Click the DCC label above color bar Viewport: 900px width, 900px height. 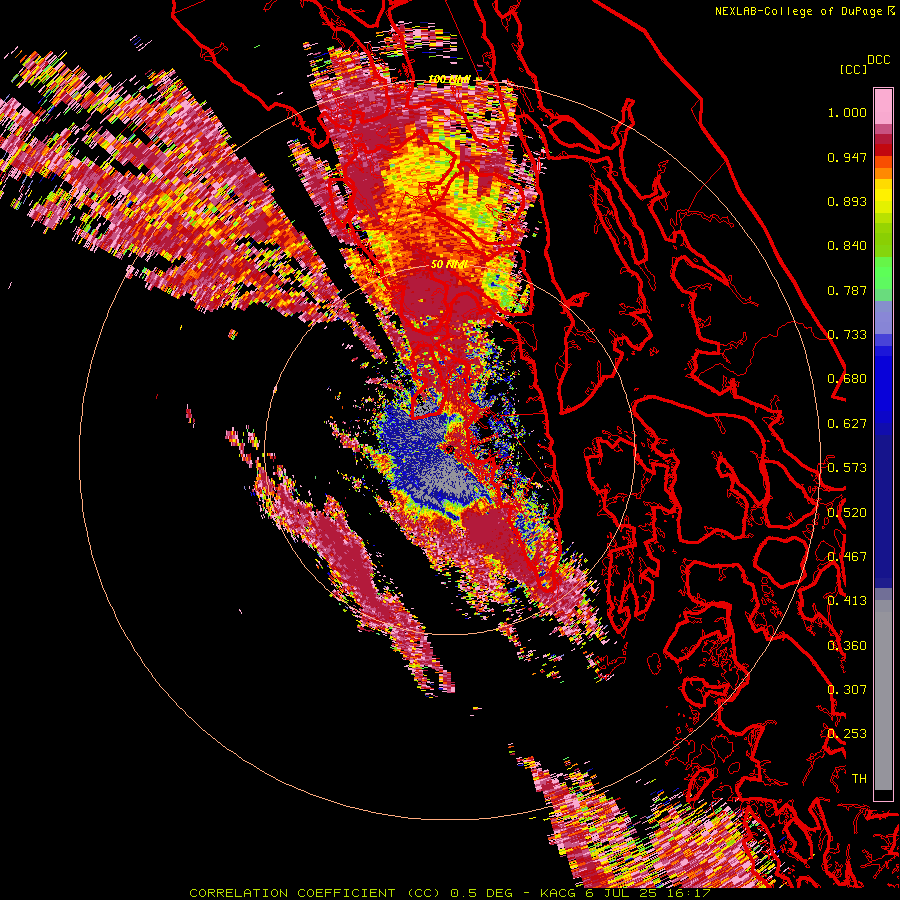tap(878, 60)
